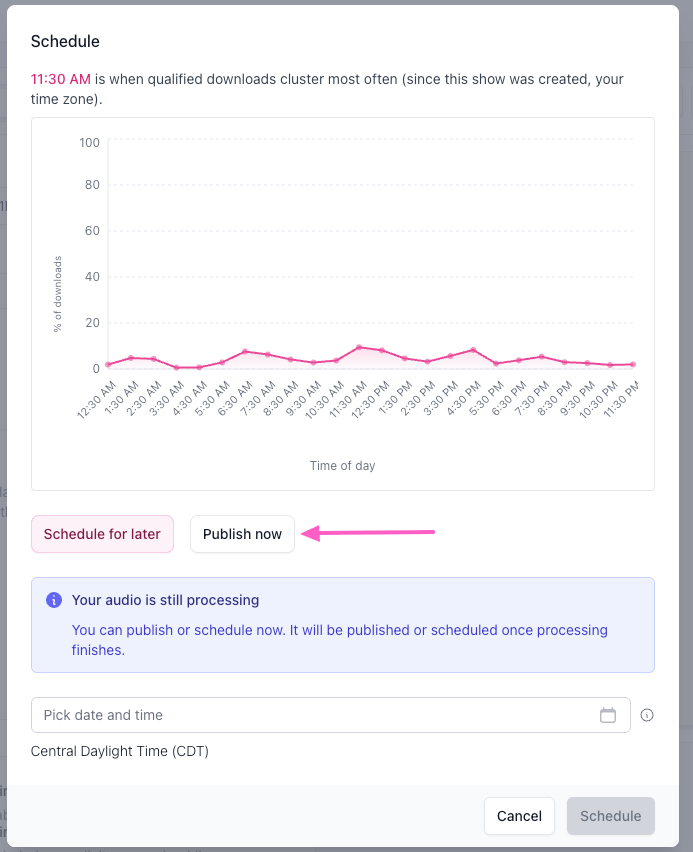Click the Cancel button
Viewport: 693px width, 852px height.
[519, 816]
